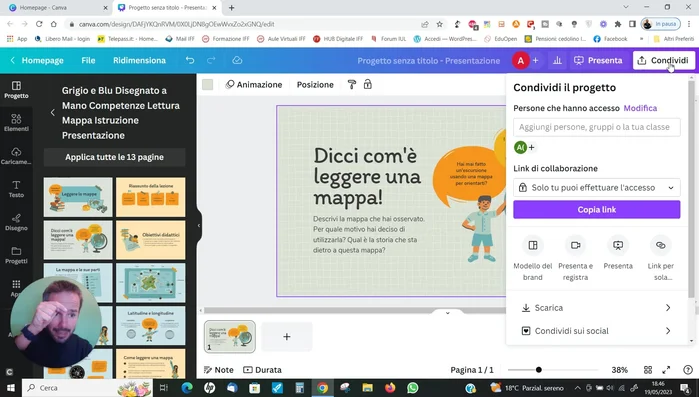Viewport: 699px width, 397px height.
Task: Open the help question mark icon
Action: [x=688, y=370]
